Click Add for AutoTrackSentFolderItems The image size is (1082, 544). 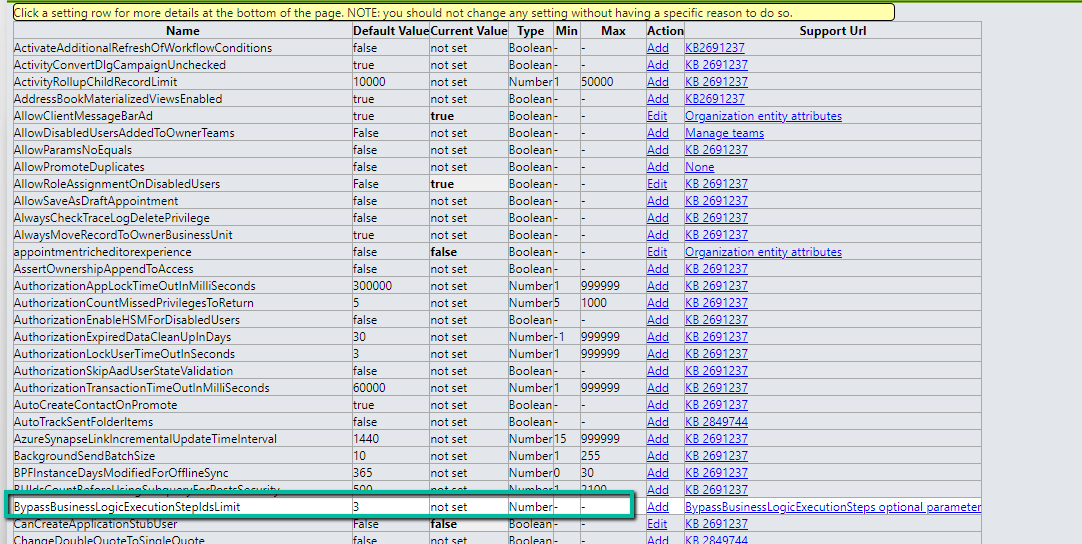(x=657, y=422)
